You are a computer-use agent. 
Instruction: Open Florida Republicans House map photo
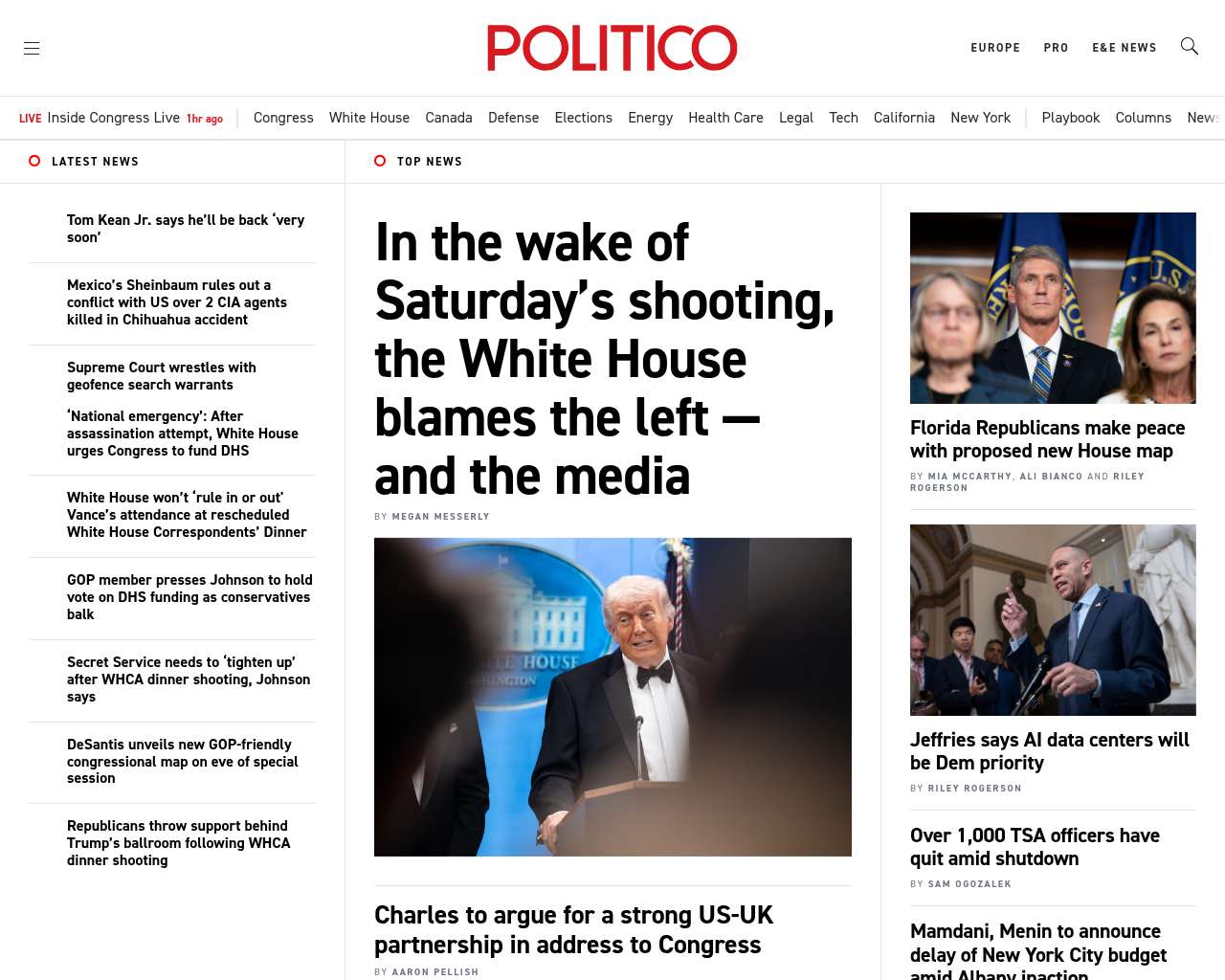[x=1053, y=308]
